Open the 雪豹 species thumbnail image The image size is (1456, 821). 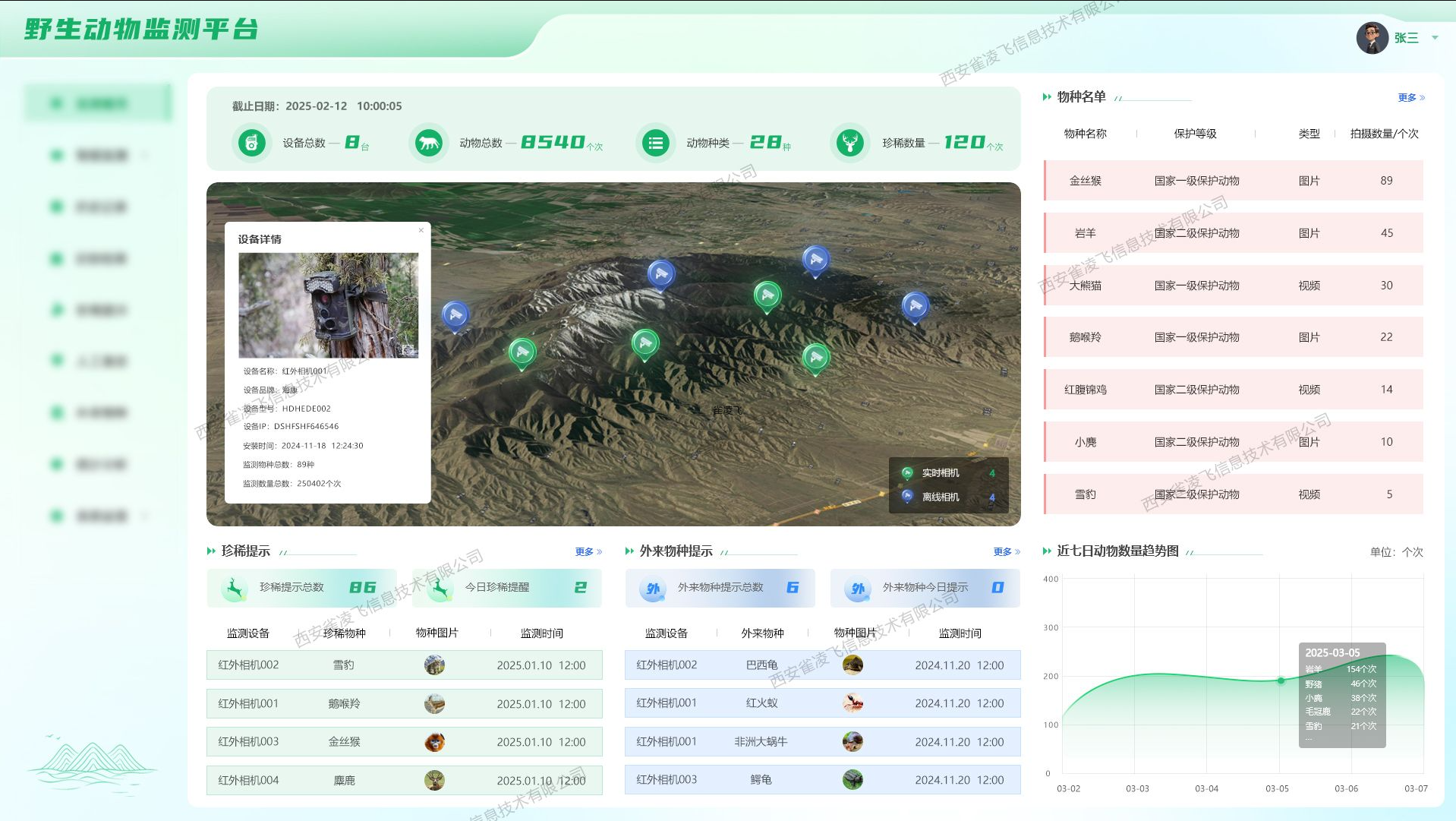tap(434, 665)
